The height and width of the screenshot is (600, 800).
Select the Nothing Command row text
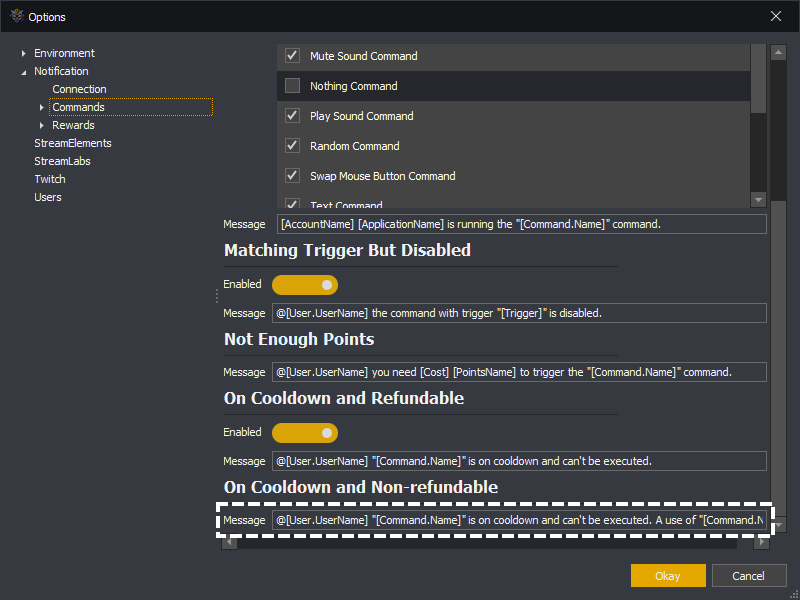354,86
